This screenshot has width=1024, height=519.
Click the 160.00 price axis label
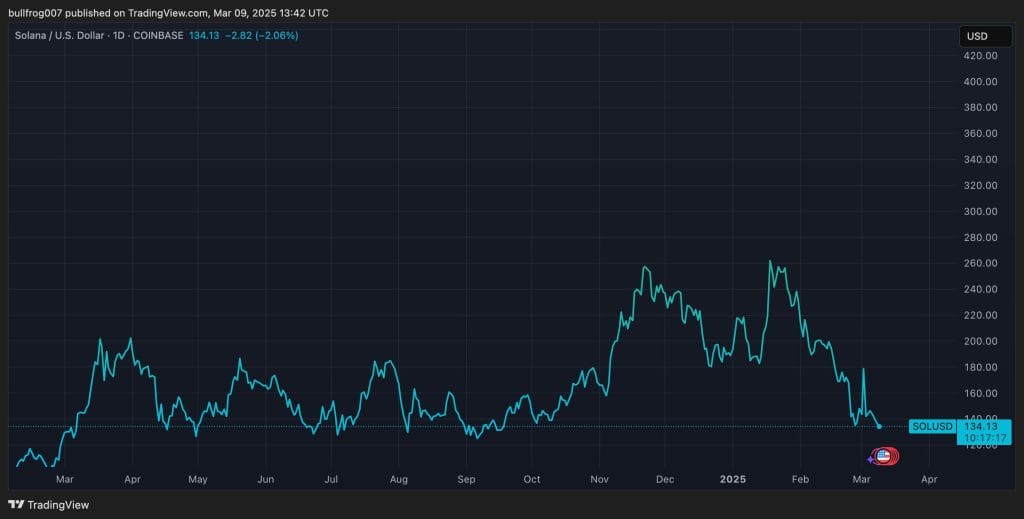pyautogui.click(x=980, y=393)
